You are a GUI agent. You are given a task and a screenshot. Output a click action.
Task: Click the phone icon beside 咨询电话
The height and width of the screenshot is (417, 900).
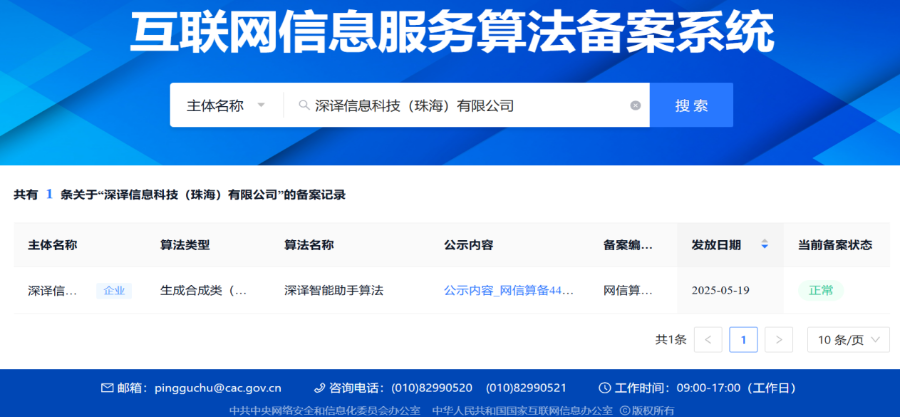(320, 388)
